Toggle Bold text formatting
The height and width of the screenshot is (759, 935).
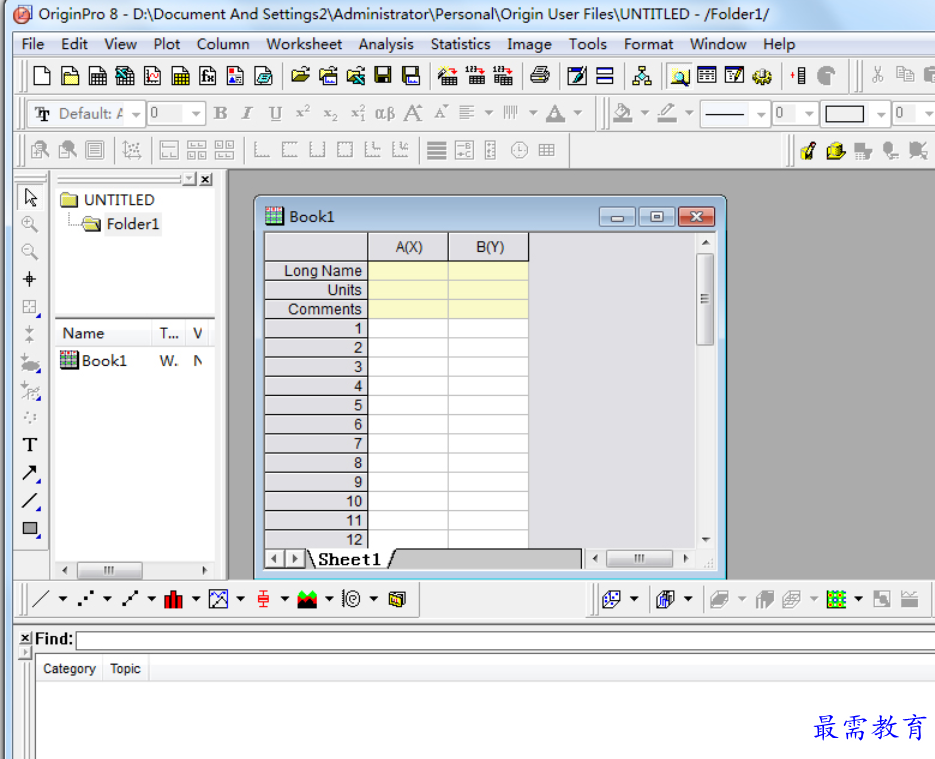220,113
